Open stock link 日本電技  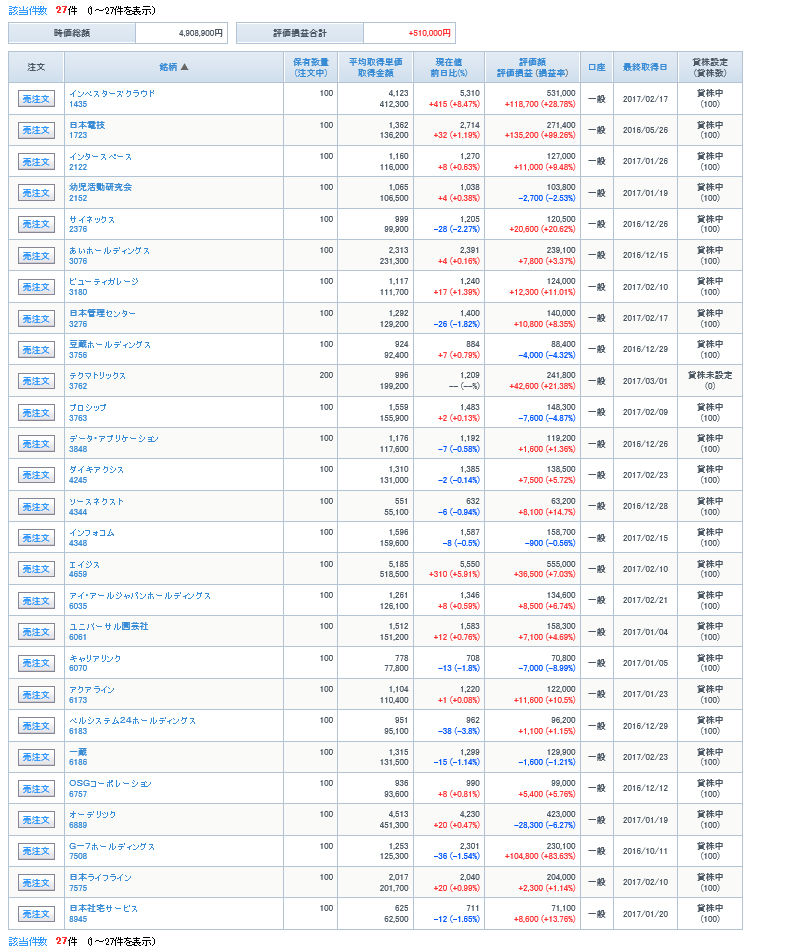(87, 124)
